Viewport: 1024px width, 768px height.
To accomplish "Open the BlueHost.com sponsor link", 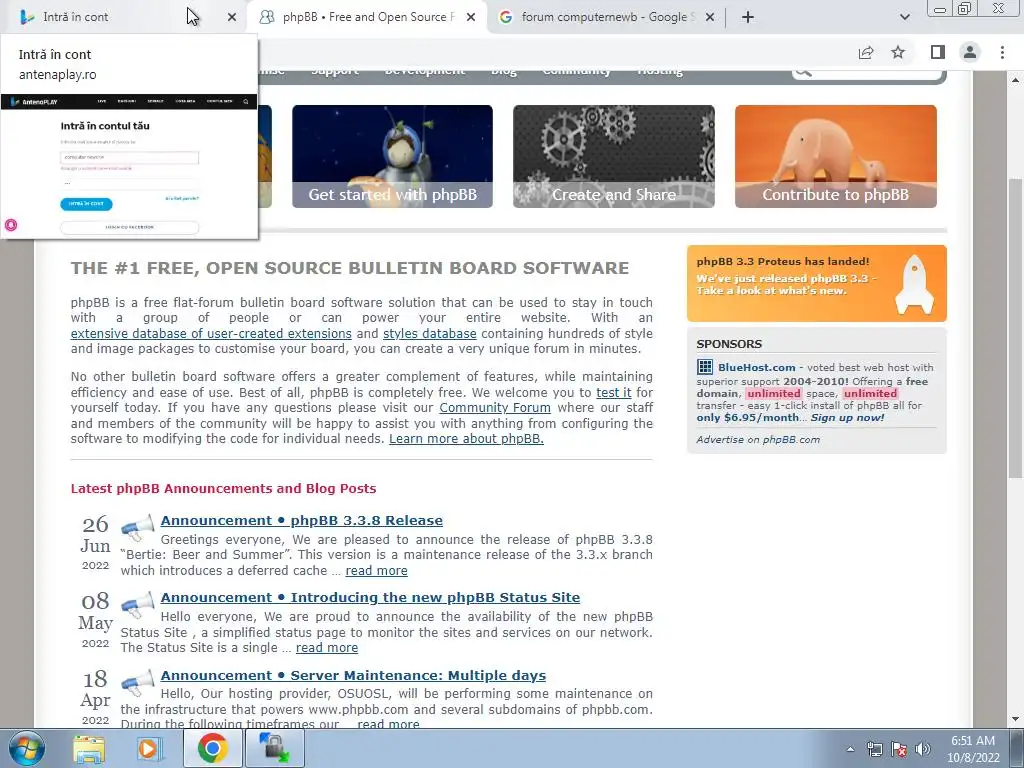I will (757, 367).
